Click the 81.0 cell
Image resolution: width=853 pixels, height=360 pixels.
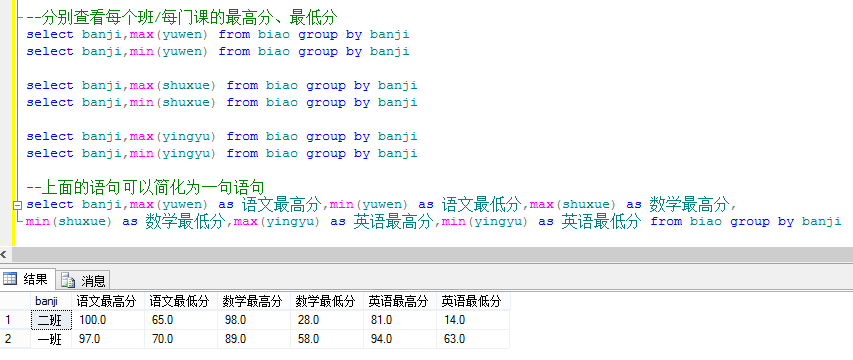click(399, 320)
